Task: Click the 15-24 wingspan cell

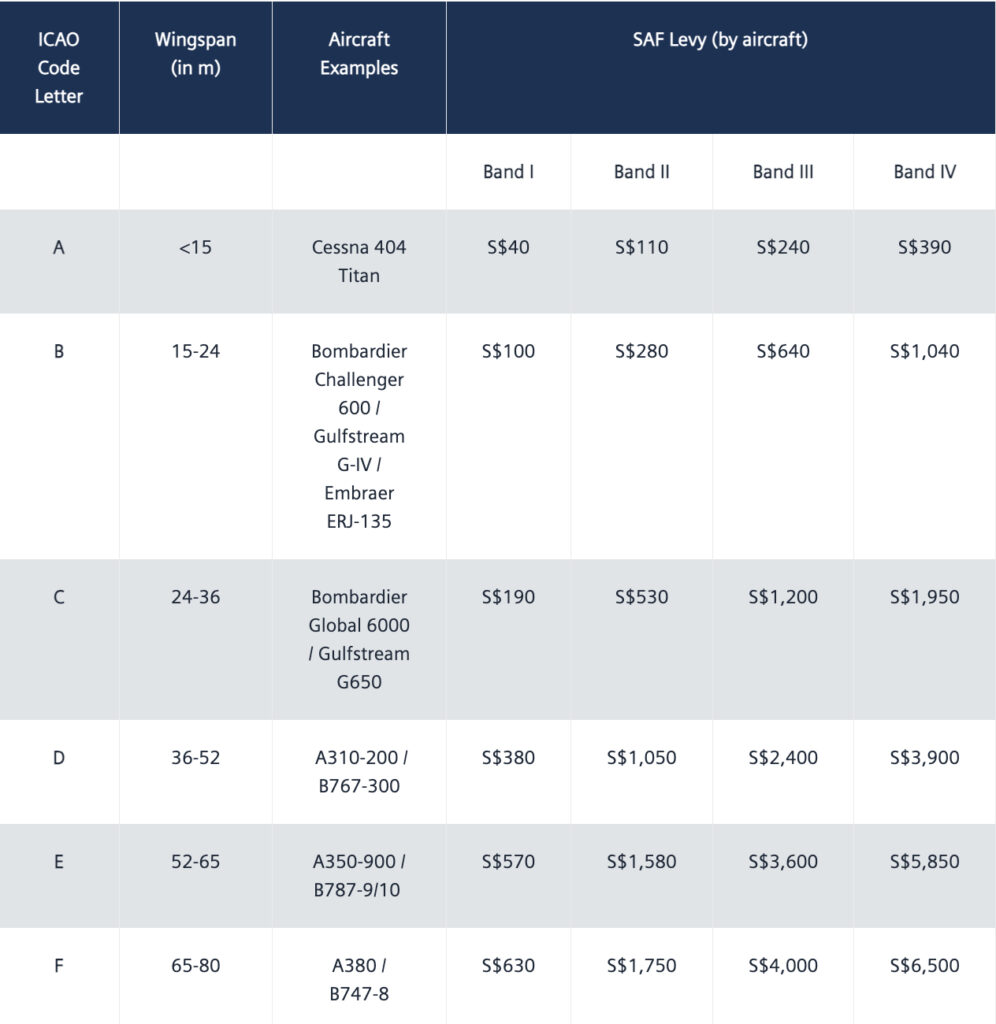Action: (x=195, y=351)
